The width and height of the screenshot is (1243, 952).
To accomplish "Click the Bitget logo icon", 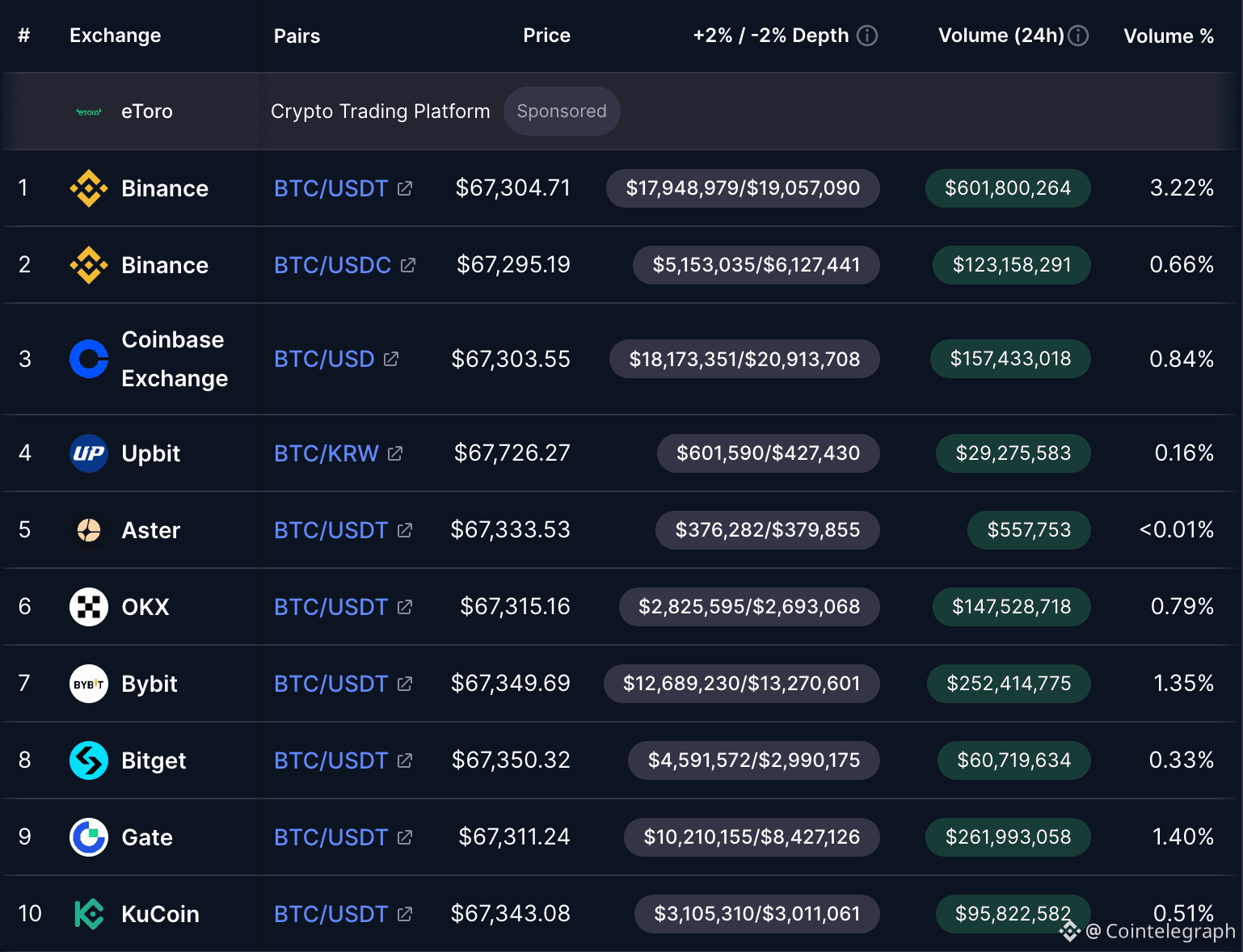I will point(89,760).
